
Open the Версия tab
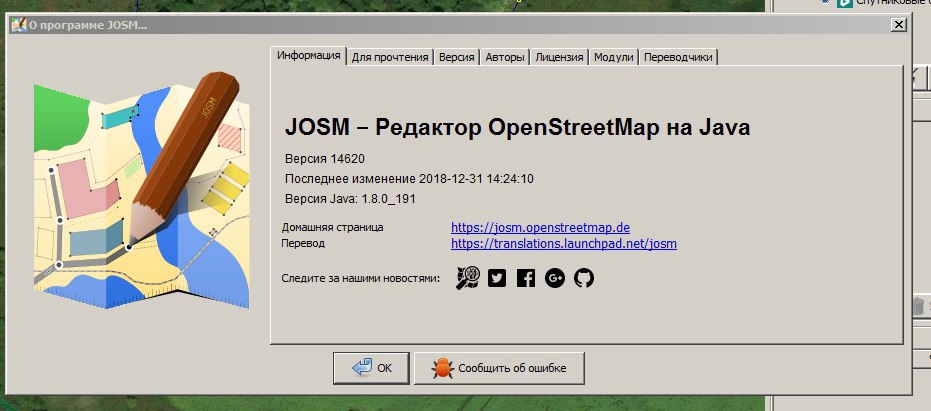pos(457,58)
